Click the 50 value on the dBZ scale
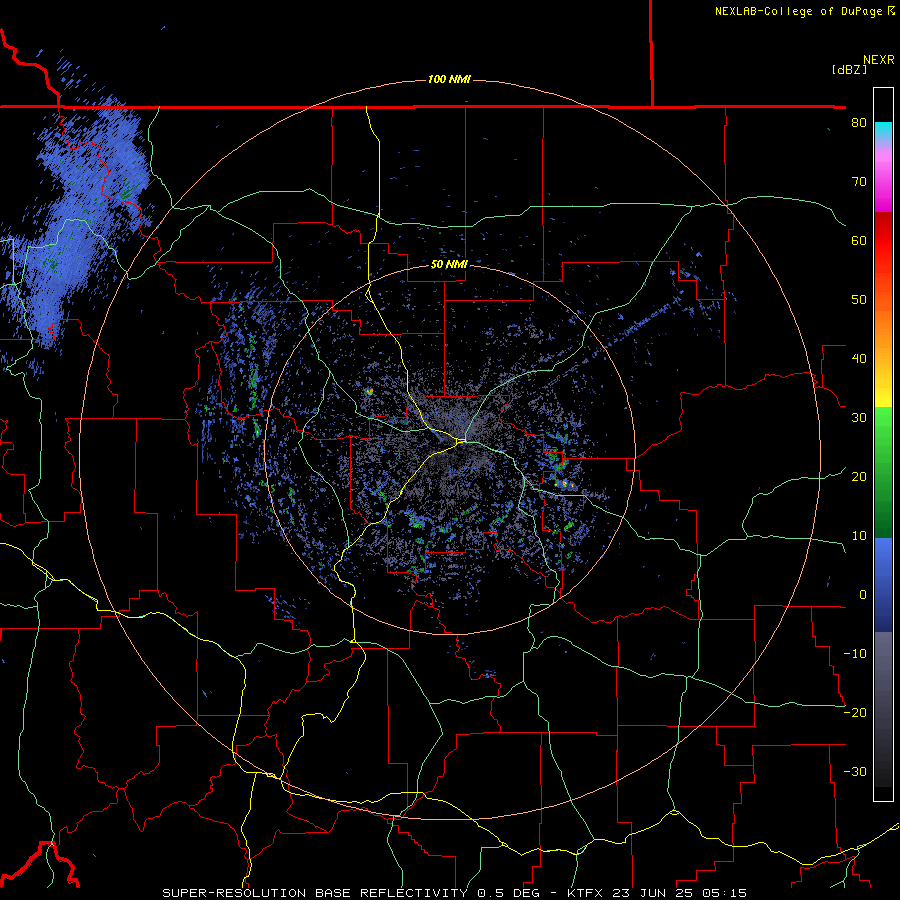This screenshot has height=900, width=900. [x=859, y=301]
